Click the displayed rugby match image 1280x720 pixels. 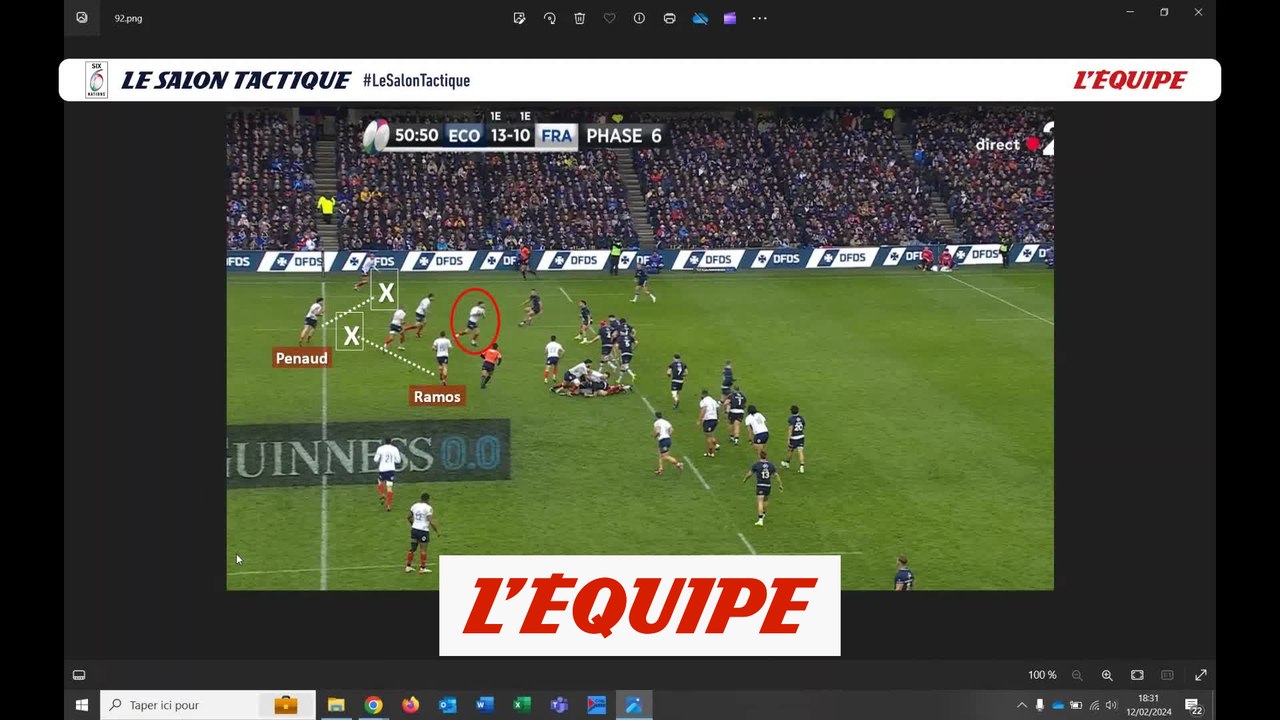pos(640,349)
